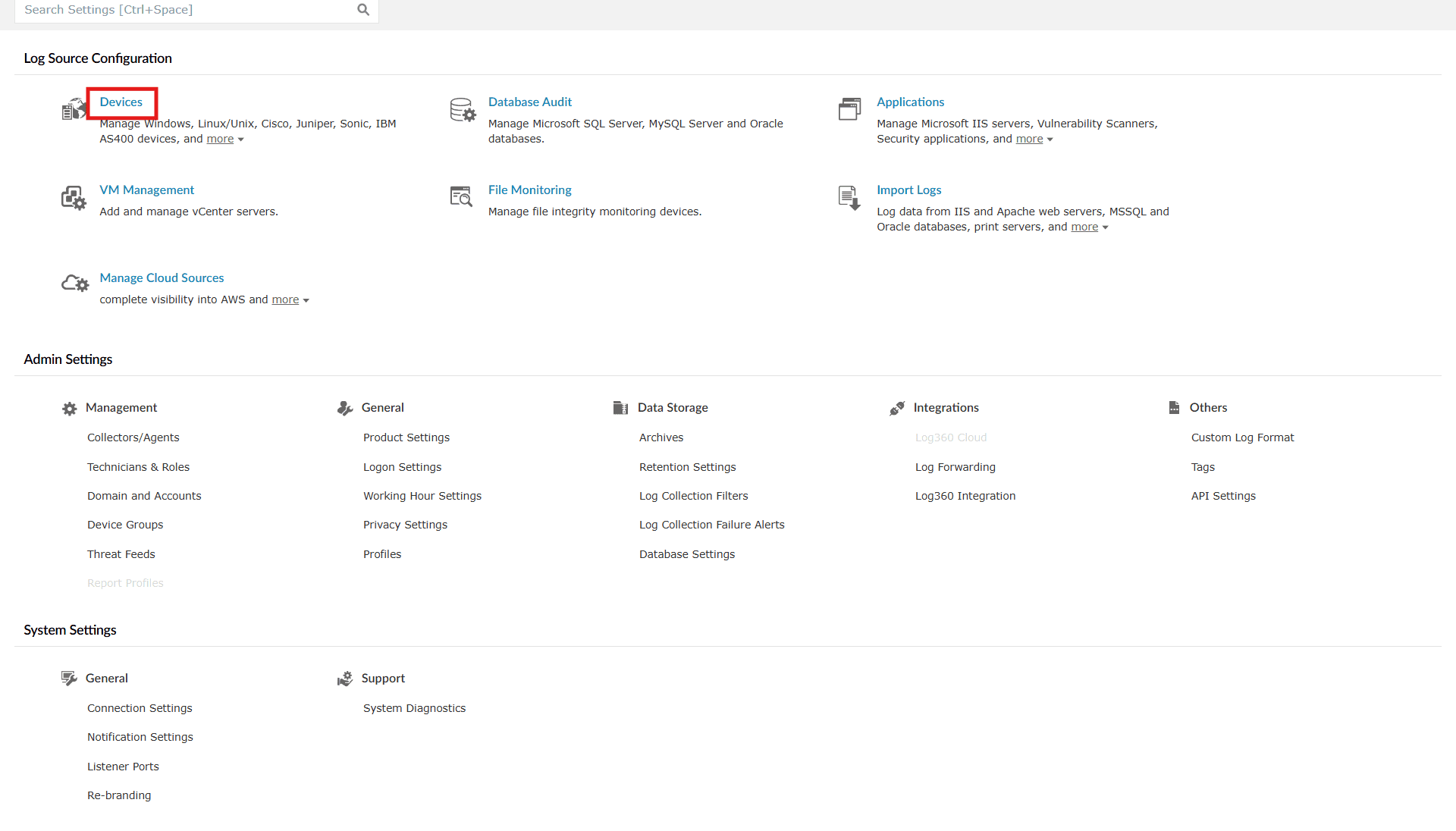Screen dimensions: 1456x831
Task: Click the Manage Cloud Sources cloud icon
Action: (74, 282)
